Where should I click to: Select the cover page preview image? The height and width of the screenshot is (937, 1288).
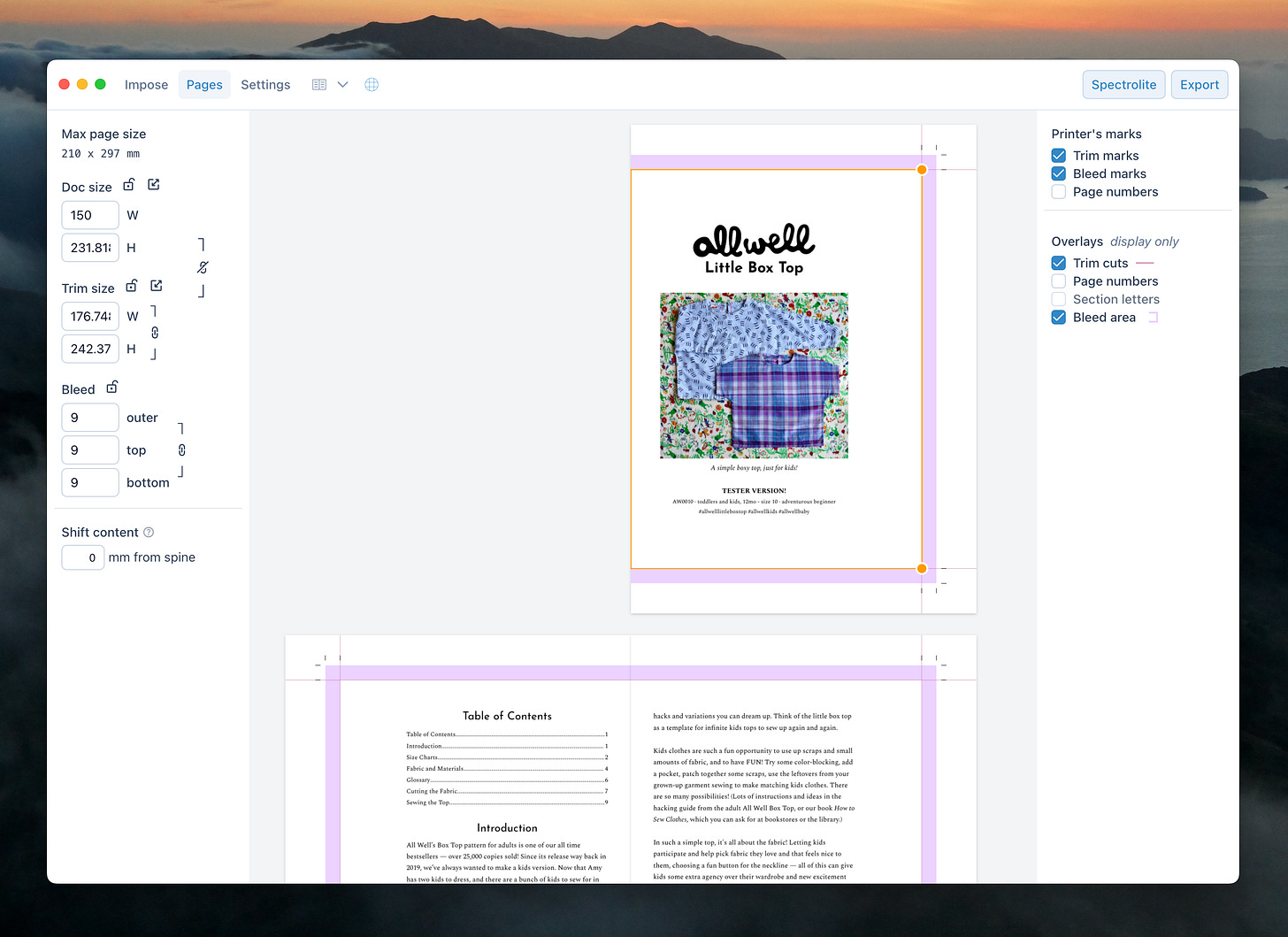point(754,375)
